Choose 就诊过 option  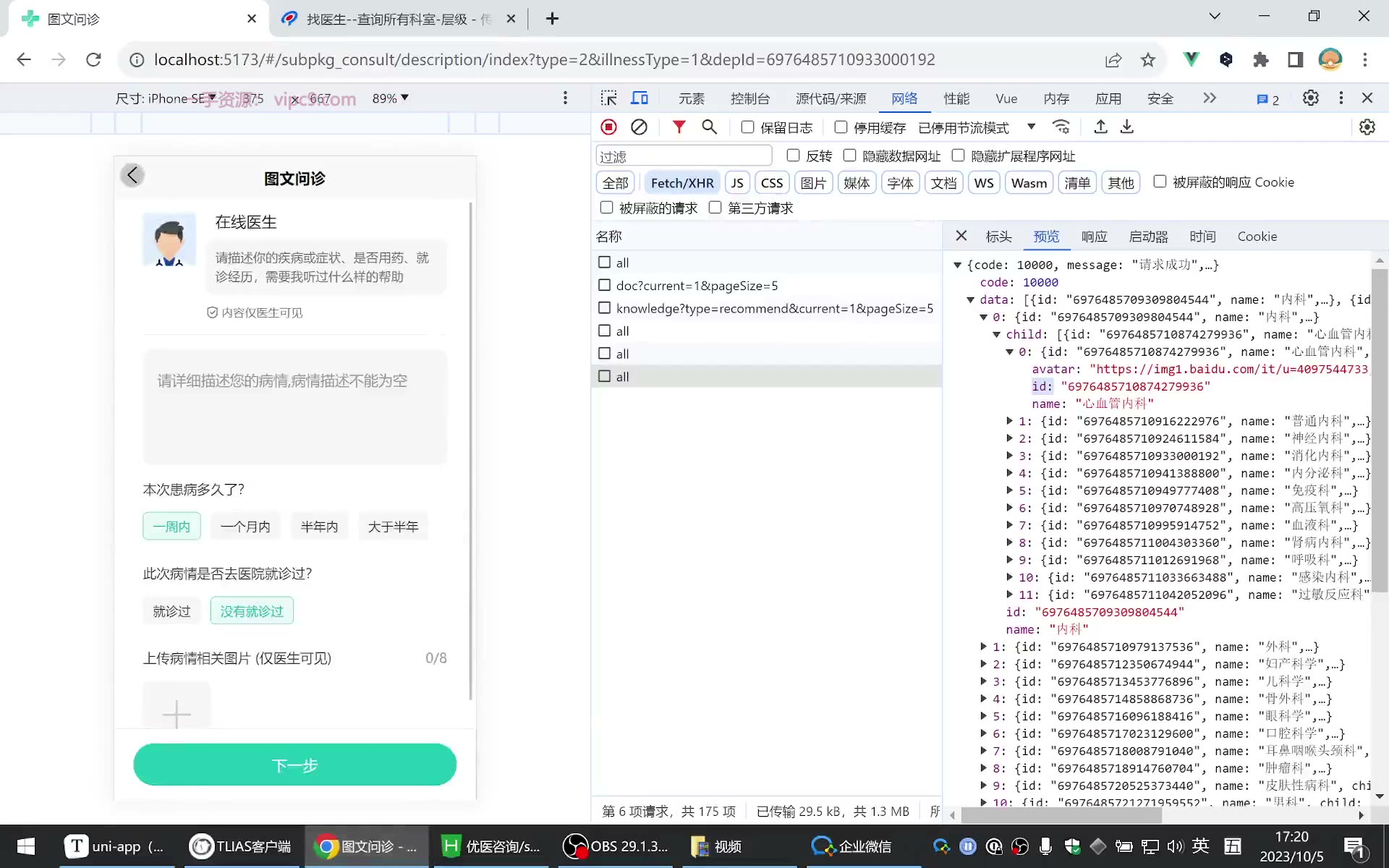coord(171,610)
